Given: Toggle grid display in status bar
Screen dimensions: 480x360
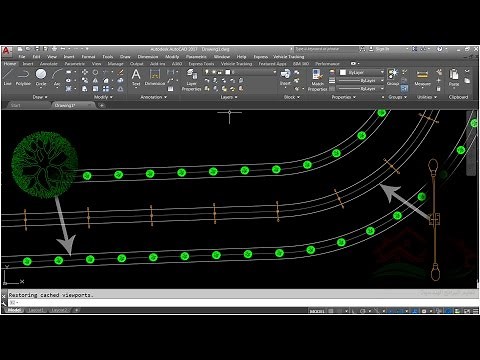Looking at the screenshot, I should click(331, 311).
